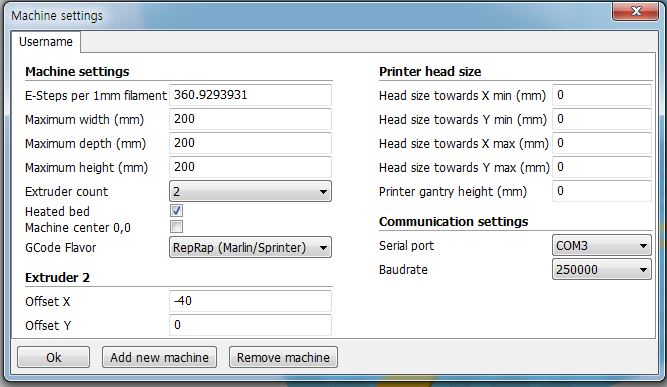Open the GCode Flavor dropdown

250,248
